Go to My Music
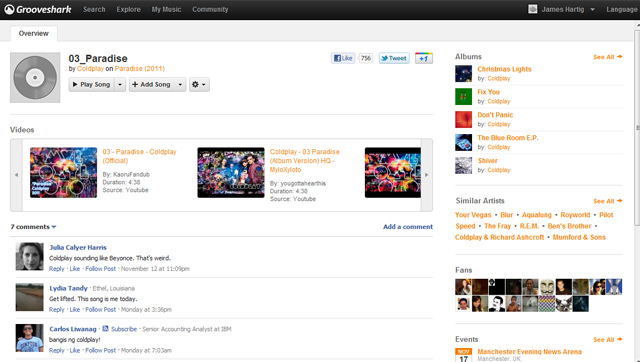 click(x=166, y=9)
